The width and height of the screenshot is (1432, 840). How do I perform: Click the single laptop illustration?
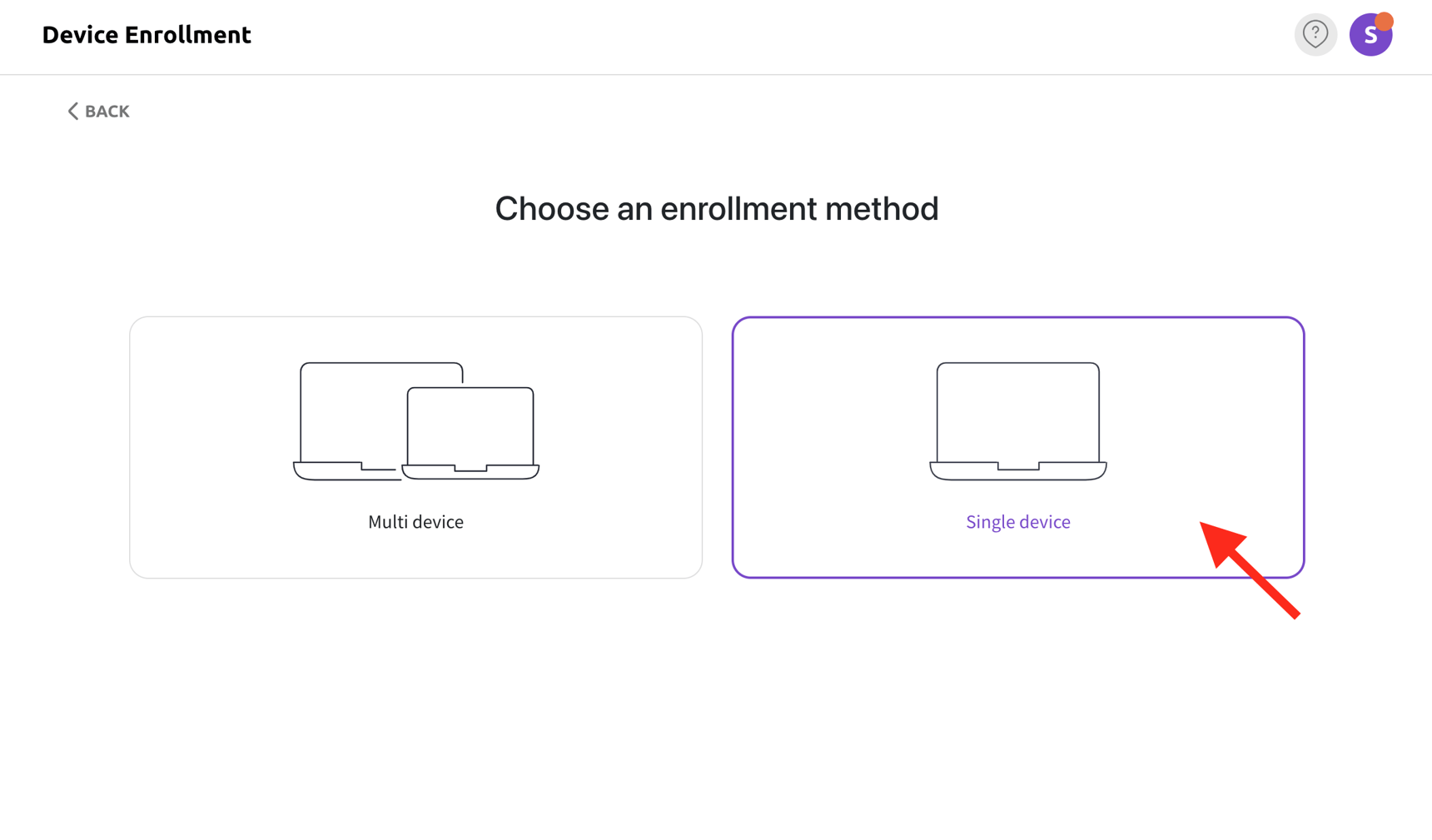click(x=1017, y=420)
